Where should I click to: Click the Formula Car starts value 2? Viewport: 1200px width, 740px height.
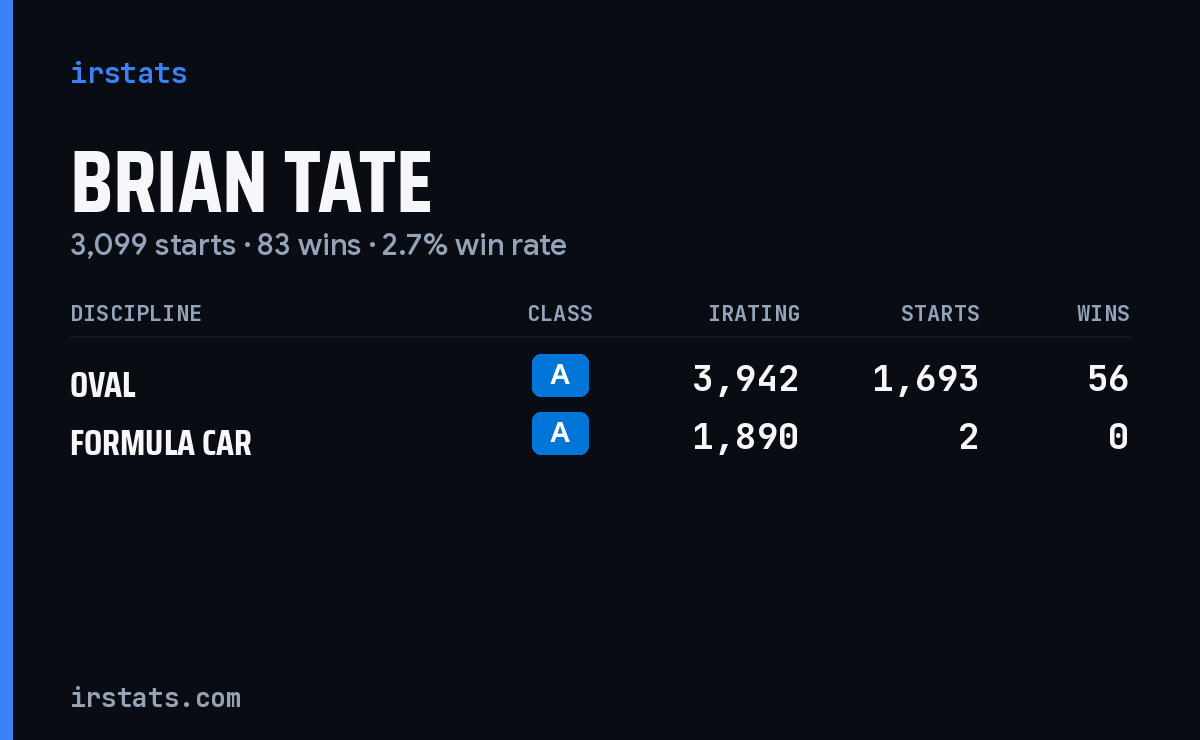(x=969, y=437)
